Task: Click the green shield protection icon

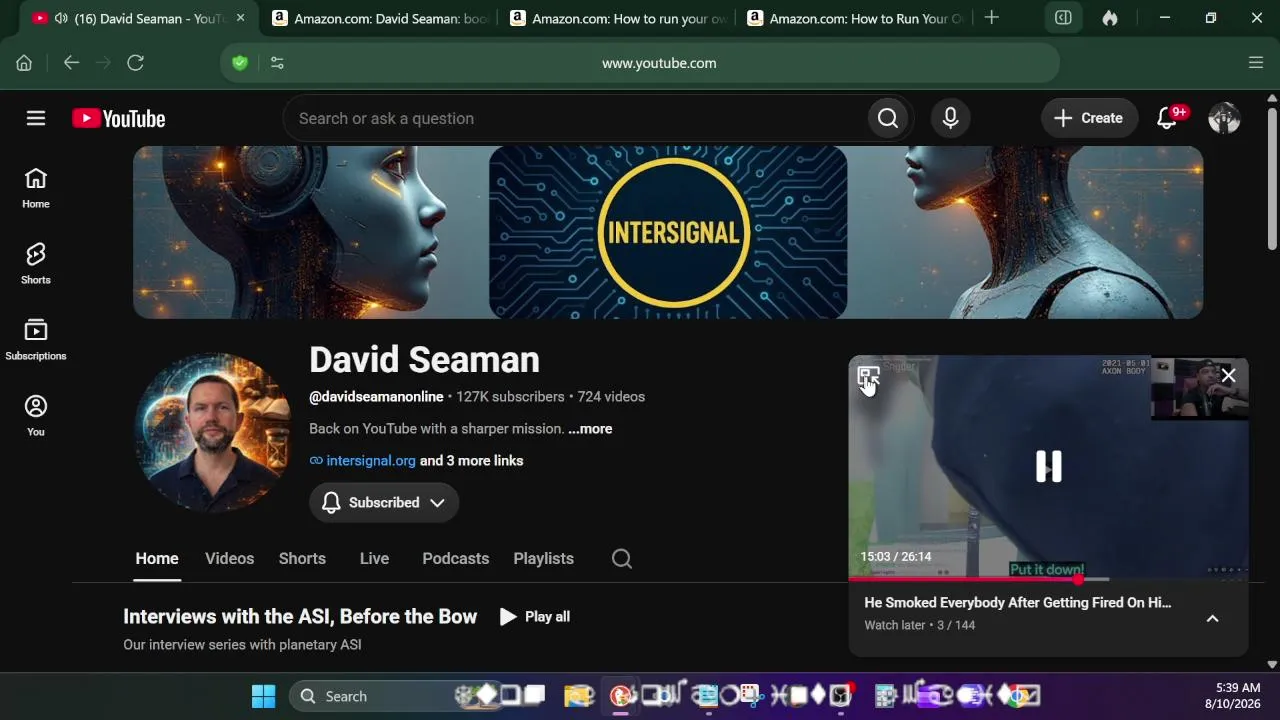Action: [x=240, y=63]
